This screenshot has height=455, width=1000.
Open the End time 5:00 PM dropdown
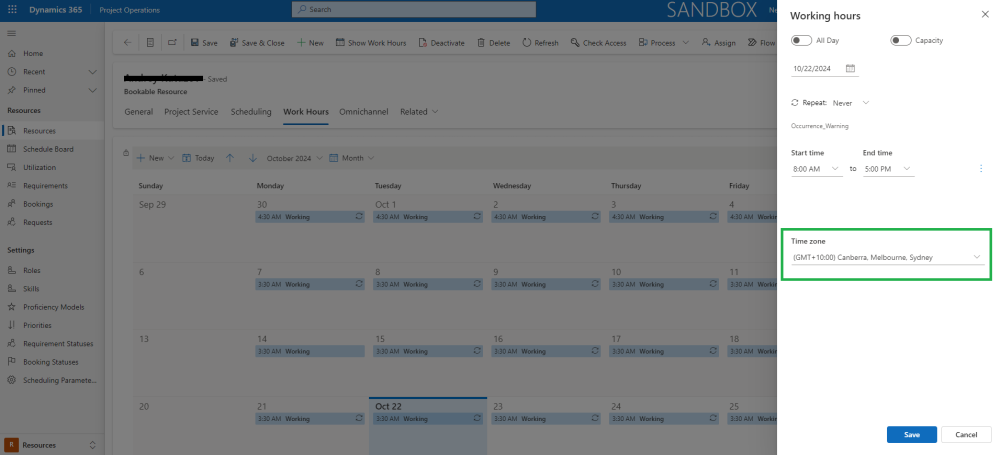tap(888, 169)
